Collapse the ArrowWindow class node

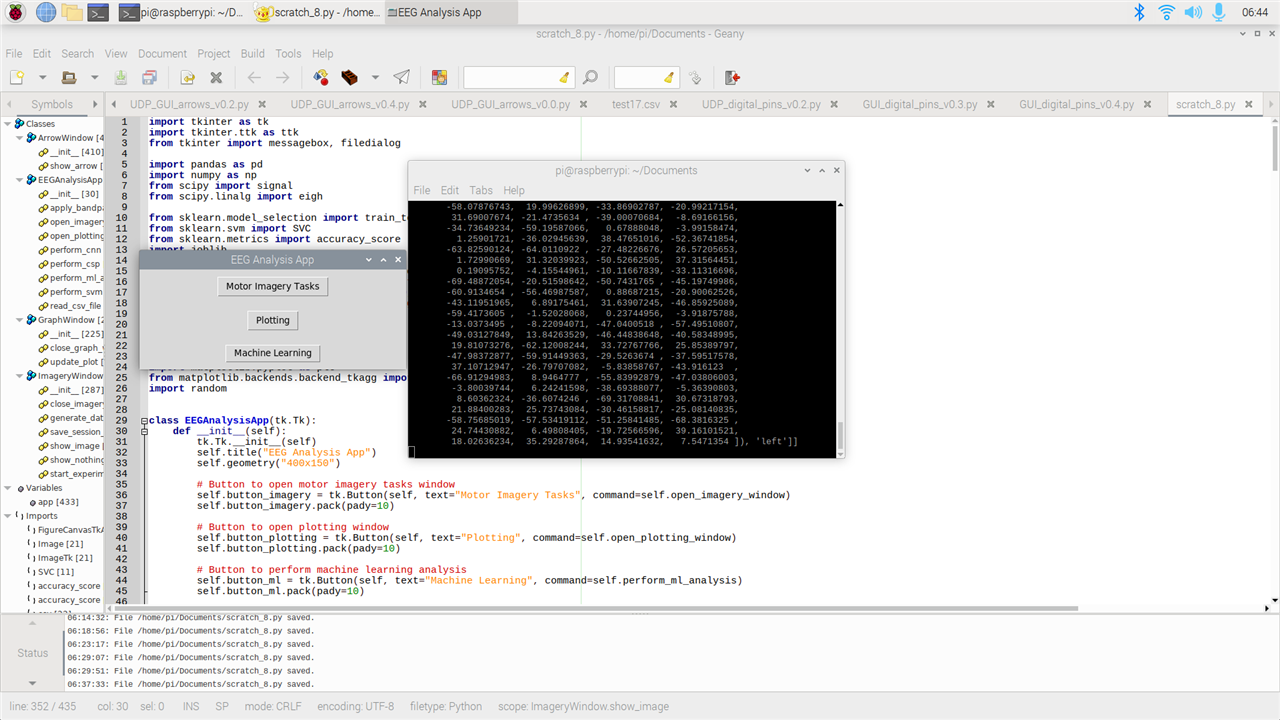point(19,138)
